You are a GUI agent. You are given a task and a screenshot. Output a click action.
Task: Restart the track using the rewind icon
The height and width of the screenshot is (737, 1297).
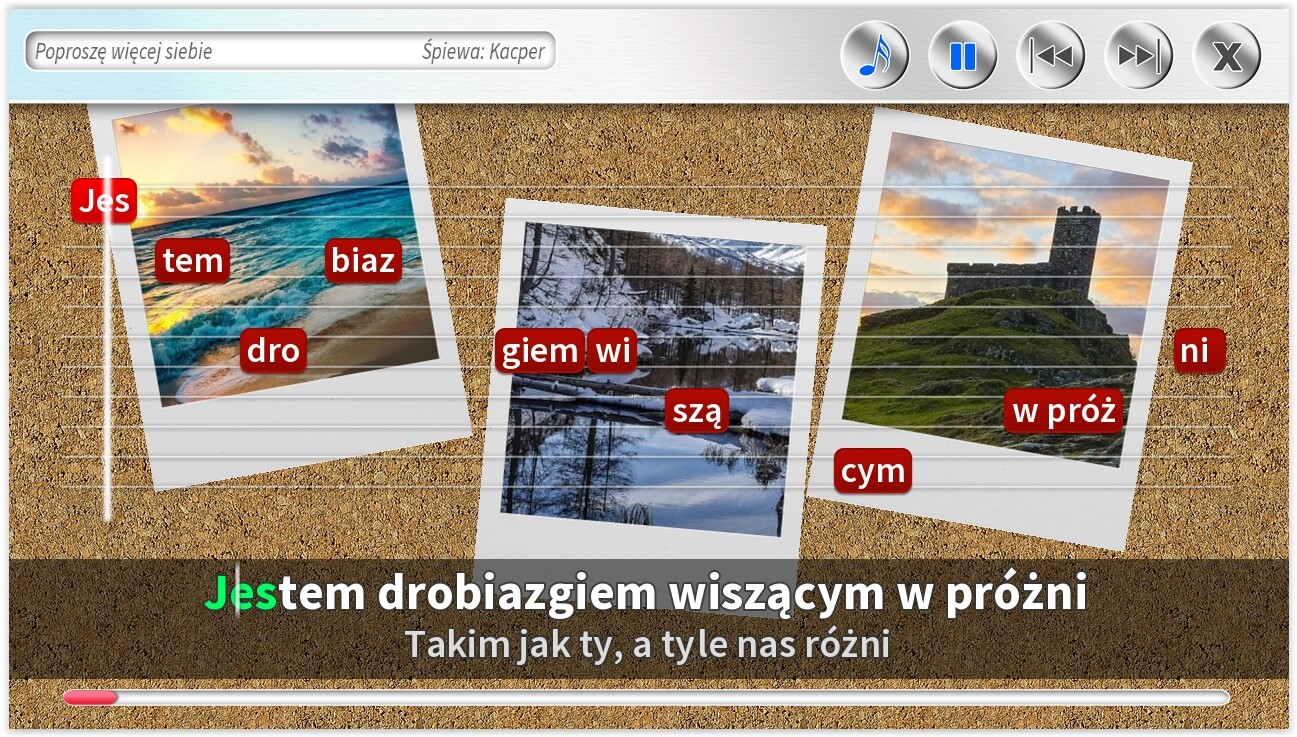point(1049,55)
